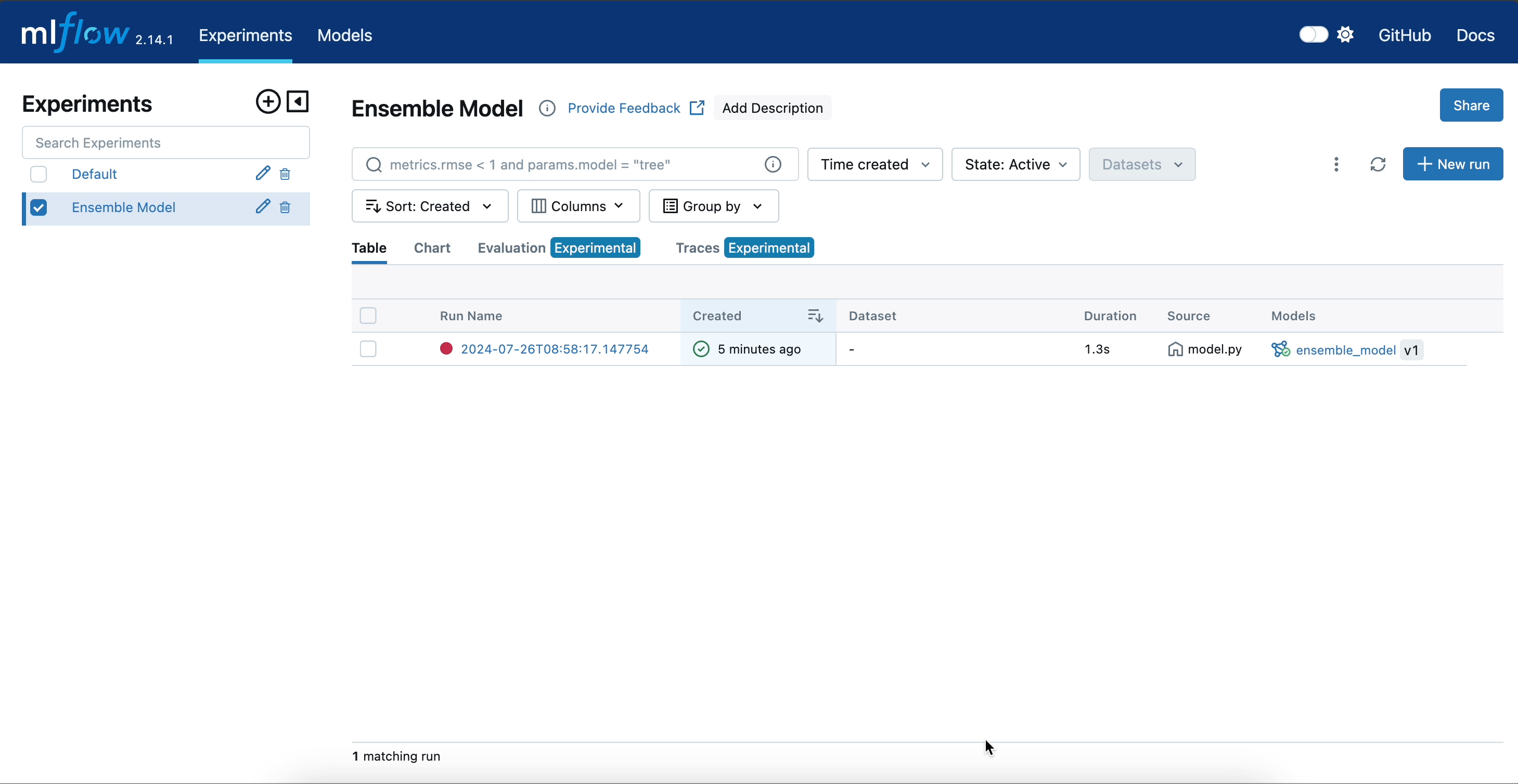Edit the Default experiment name with pencil icon
This screenshot has width=1518, height=784.
point(263,173)
